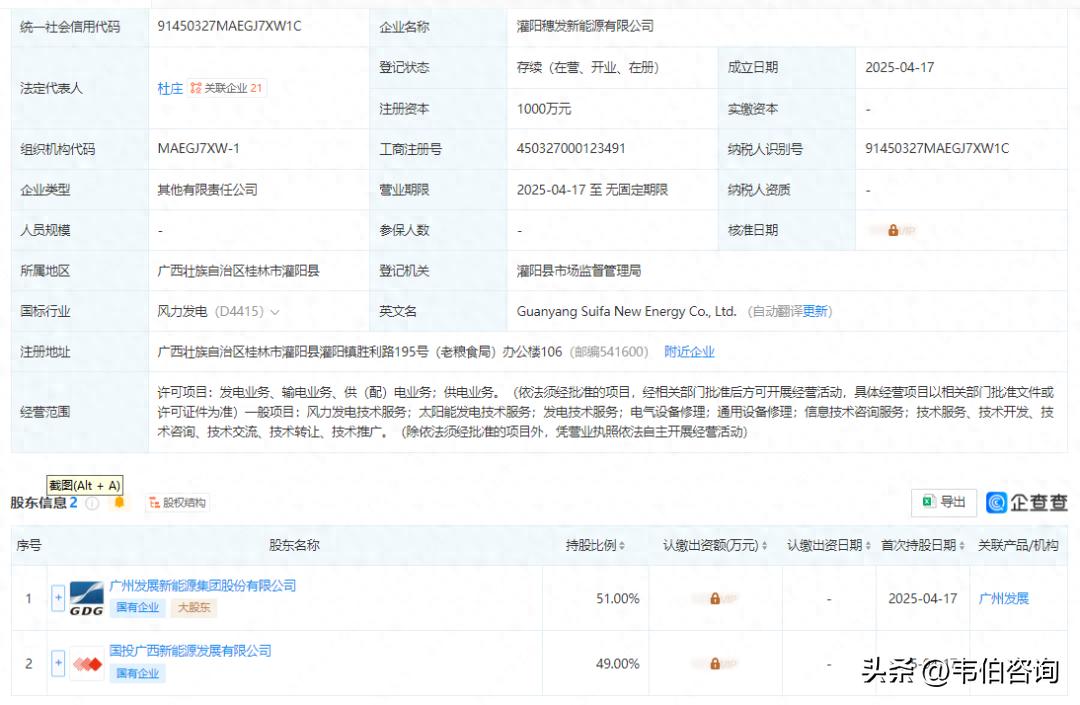Click the 企查查 logo
This screenshot has width=1080, height=705.
coord(1026,502)
